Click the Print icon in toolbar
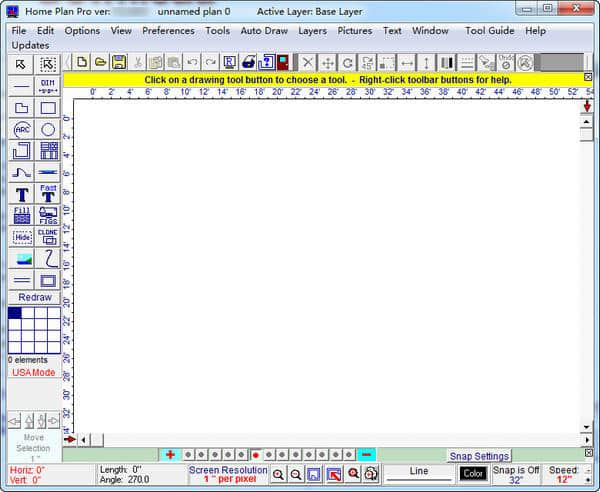 point(248,62)
